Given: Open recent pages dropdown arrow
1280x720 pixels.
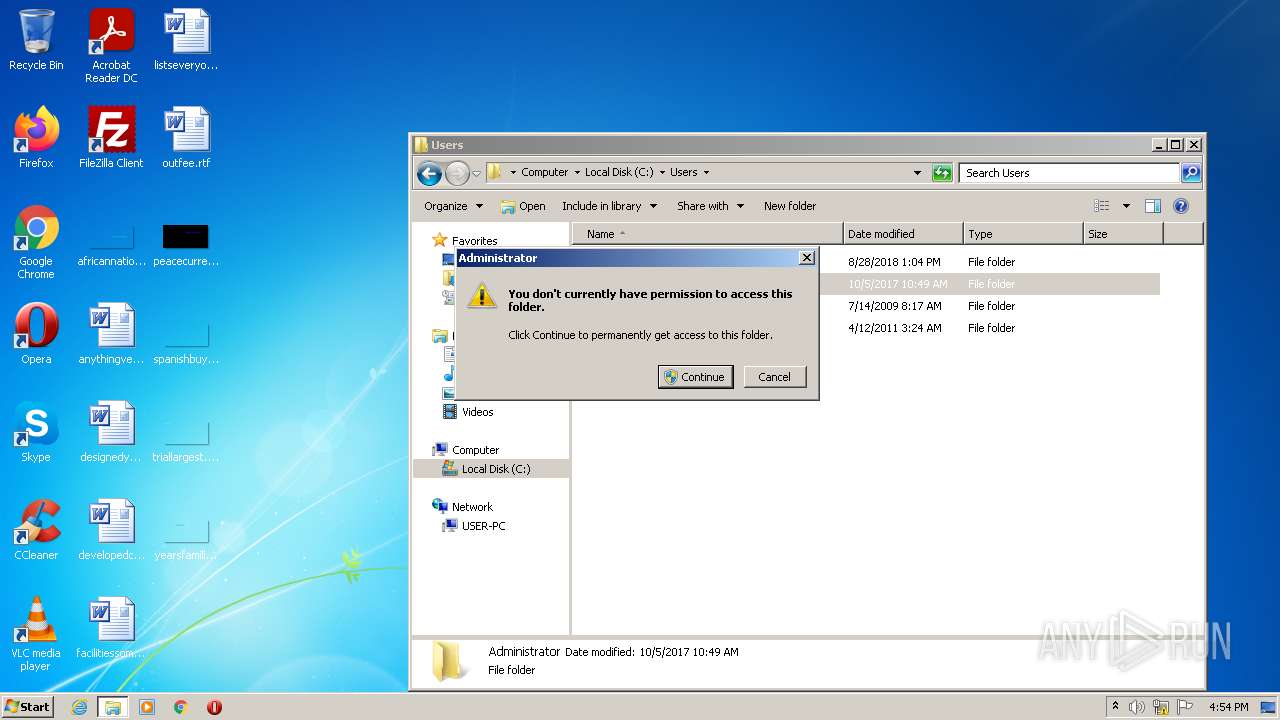Looking at the screenshot, I should pos(476,173).
